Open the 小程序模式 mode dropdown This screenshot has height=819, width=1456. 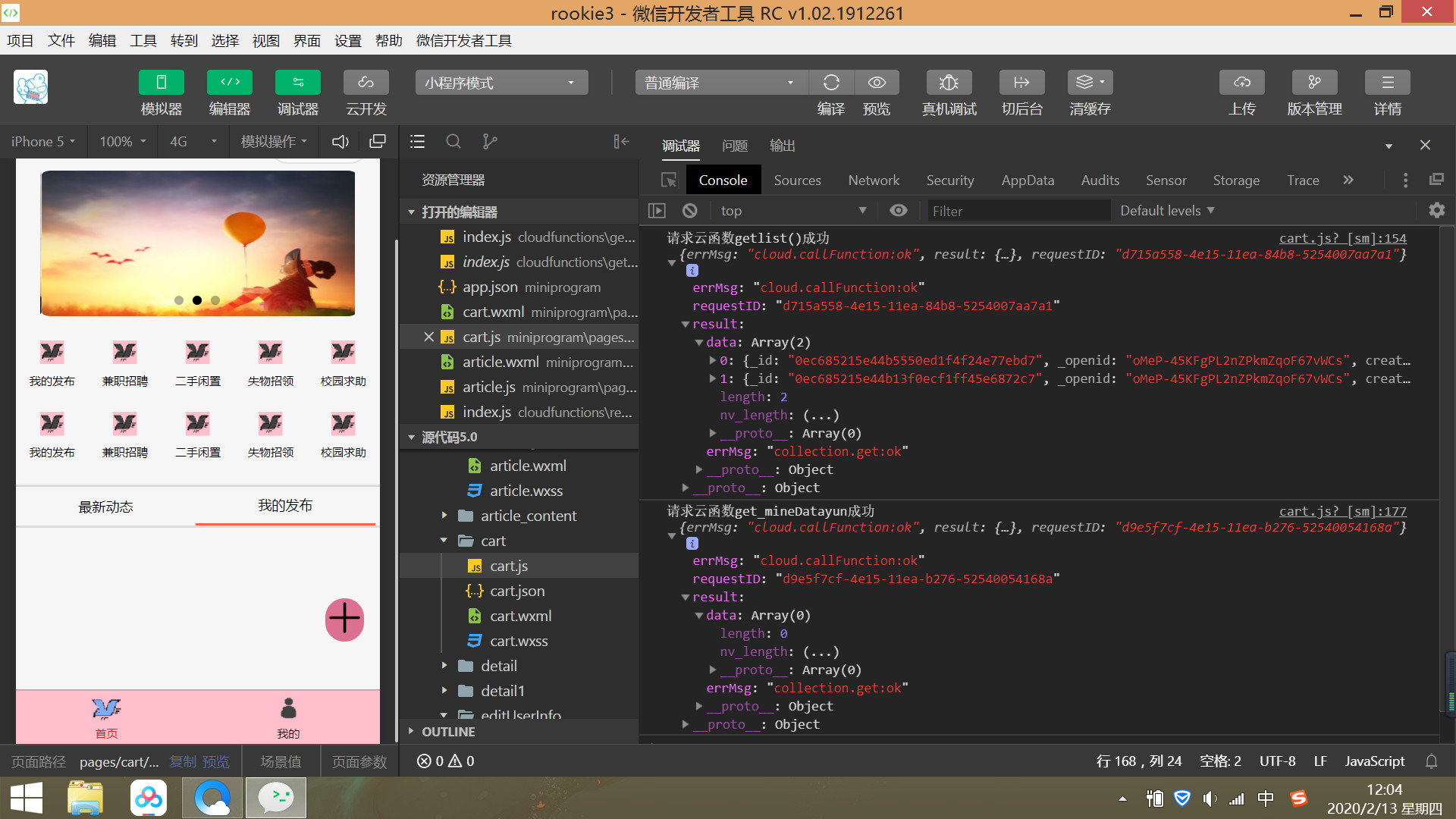coord(501,83)
